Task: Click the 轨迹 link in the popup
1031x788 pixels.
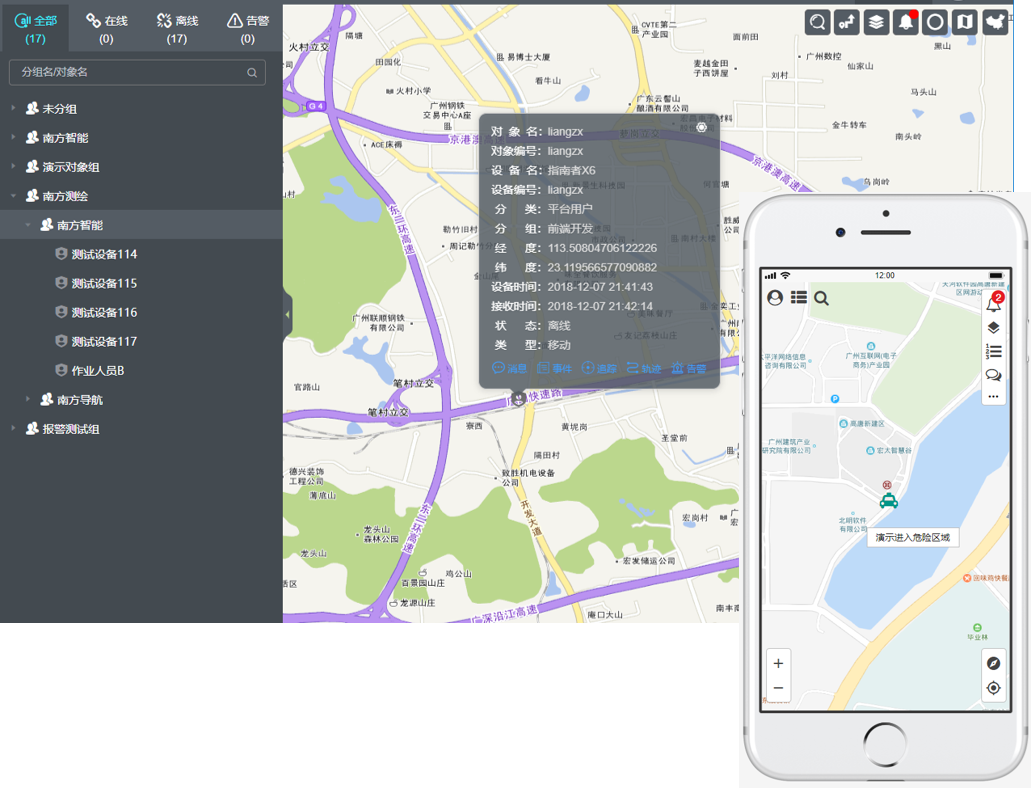Action: [645, 368]
